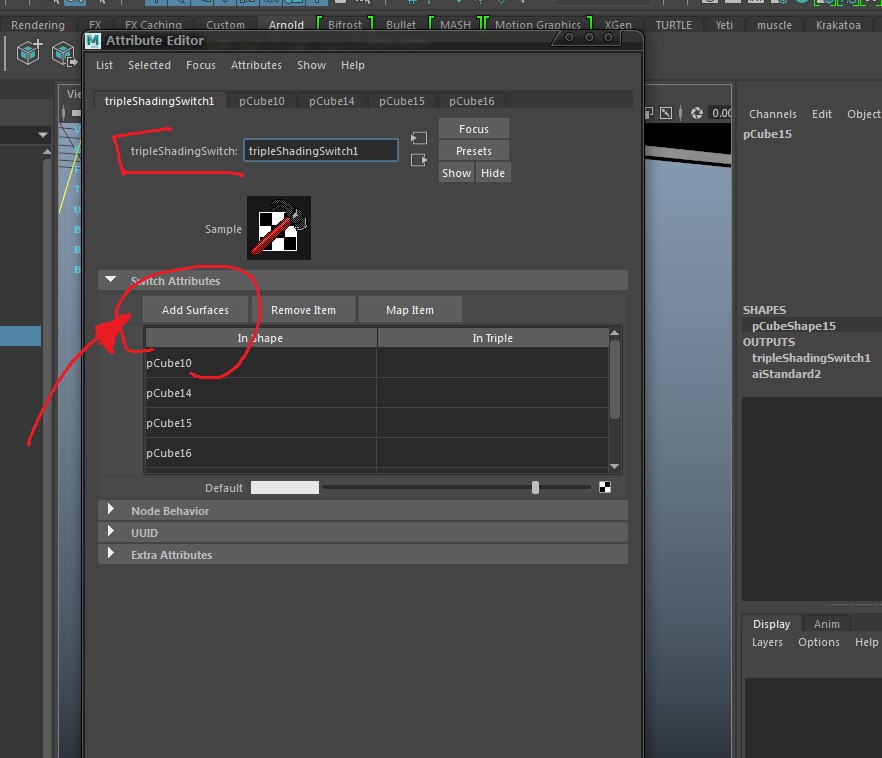Viewport: 882px width, 758px height.
Task: Open the Motion Graphics shelf tab
Action: [x=538, y=25]
